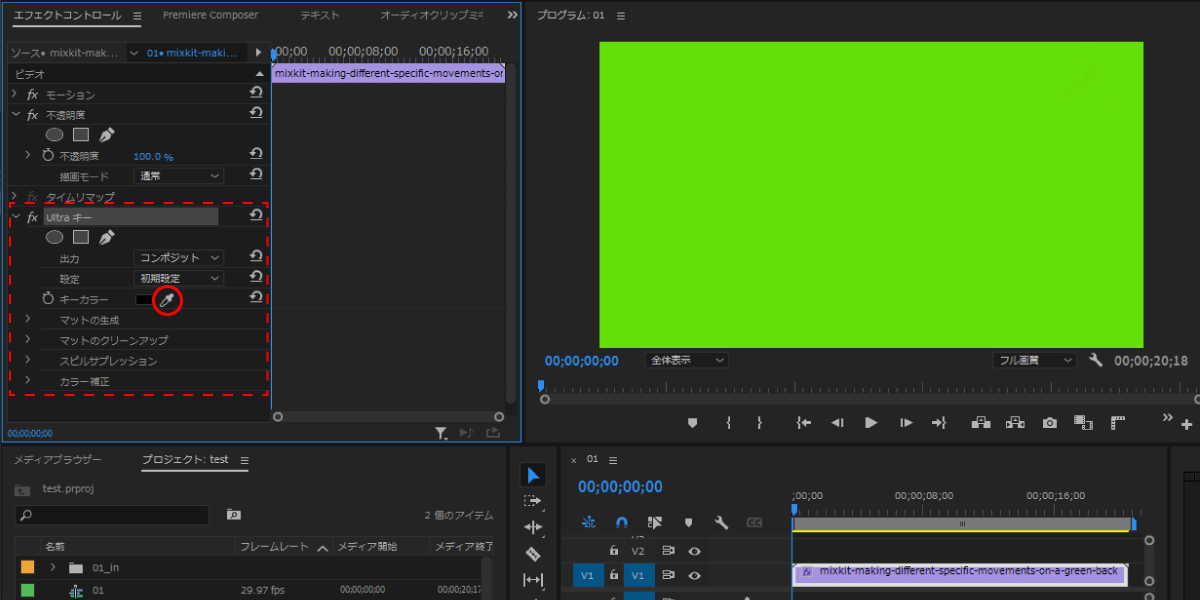Select pen mask tool under Ultra Key

[107, 237]
